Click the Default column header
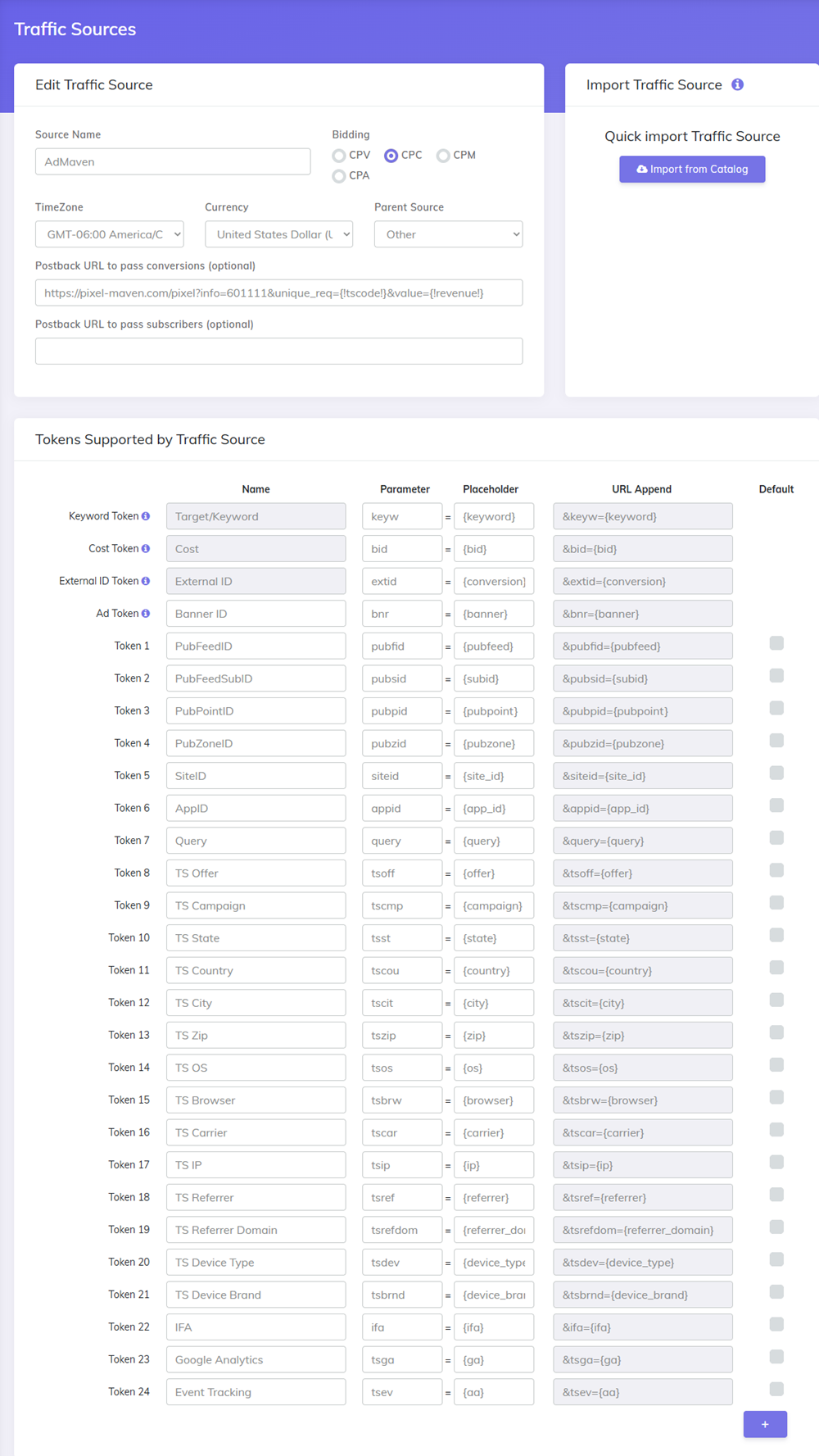The width and height of the screenshot is (819, 1456). [776, 489]
